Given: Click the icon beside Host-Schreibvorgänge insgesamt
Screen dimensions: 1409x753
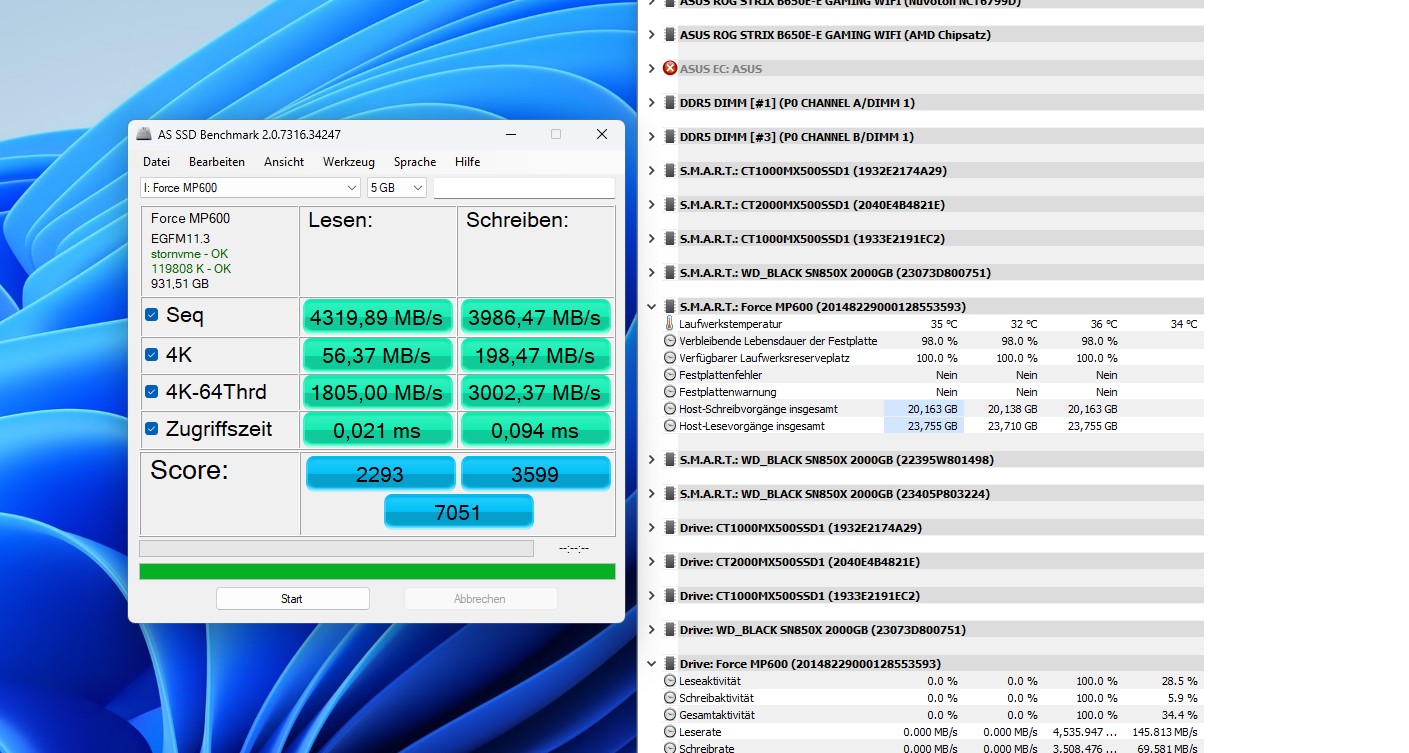Looking at the screenshot, I should (670, 409).
